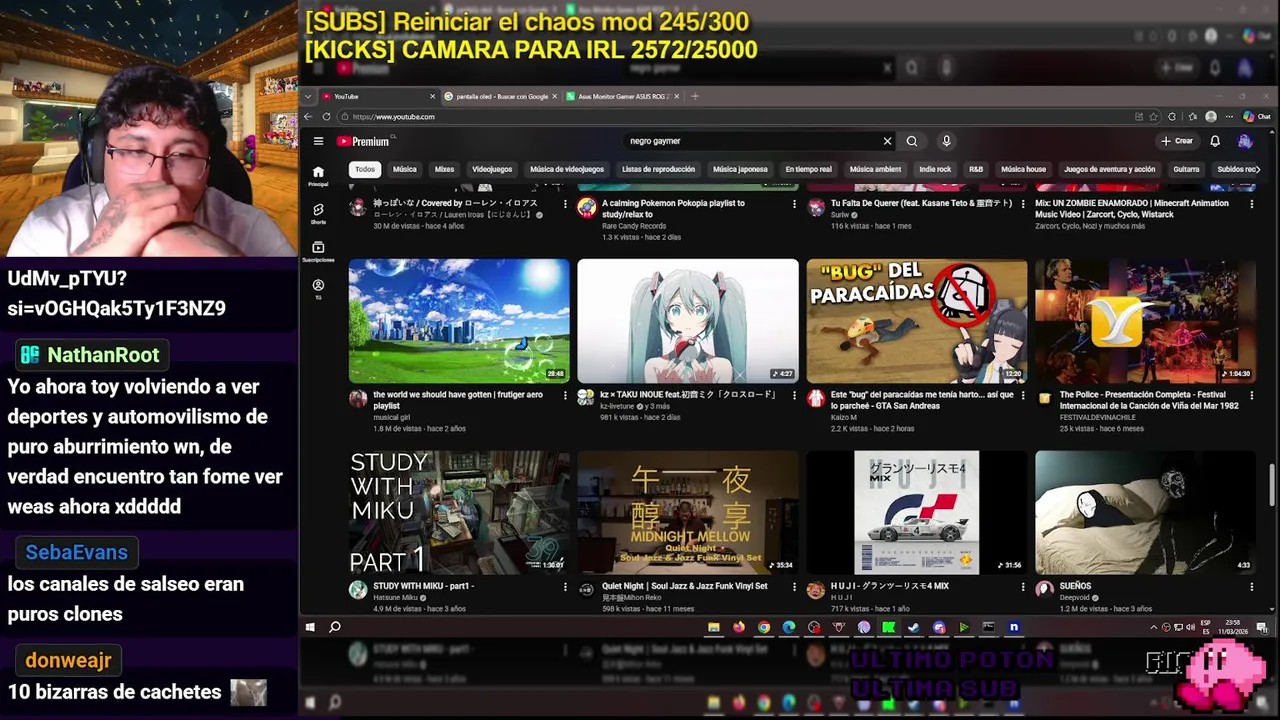Open Firefox from the taskbar
This screenshot has height=720, width=1280.
739,627
